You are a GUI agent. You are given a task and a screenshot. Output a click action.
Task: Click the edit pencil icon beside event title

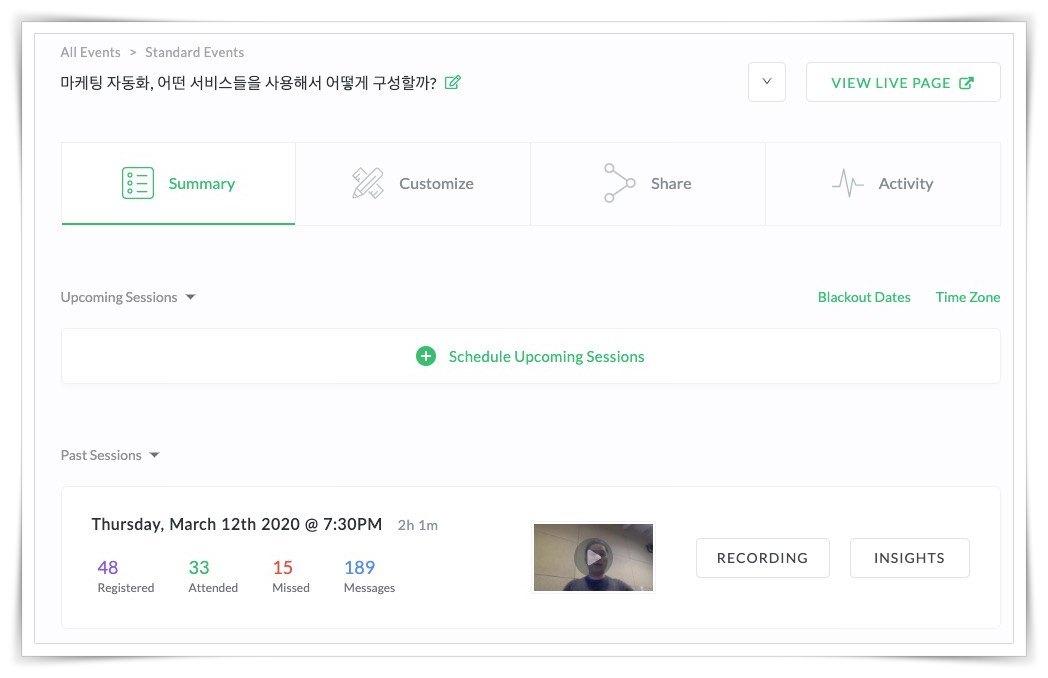point(452,82)
